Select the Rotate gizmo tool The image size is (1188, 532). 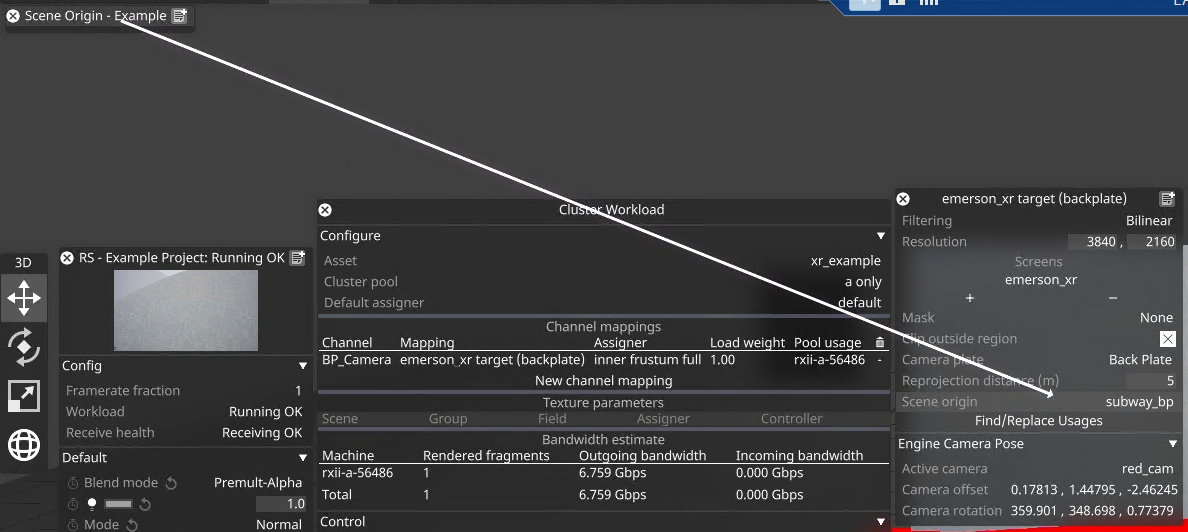tap(24, 346)
